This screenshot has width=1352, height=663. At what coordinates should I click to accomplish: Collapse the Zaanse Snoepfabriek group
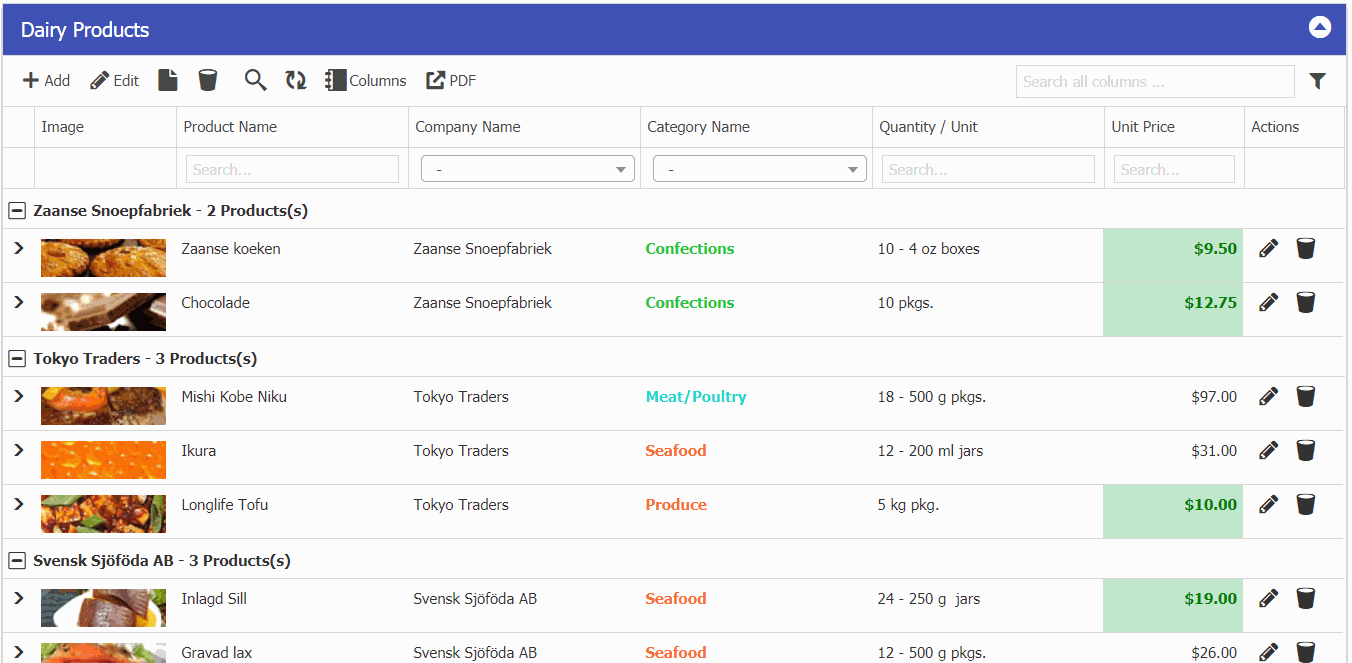pyautogui.click(x=16, y=211)
